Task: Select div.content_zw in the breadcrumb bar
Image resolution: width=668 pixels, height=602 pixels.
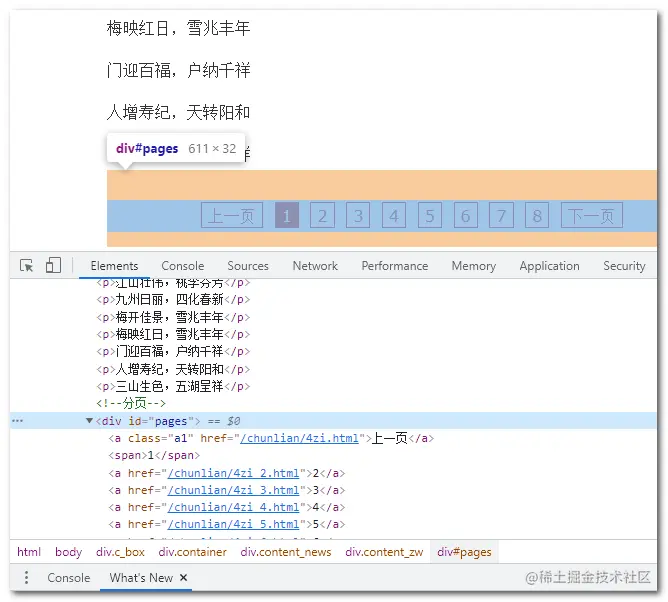Action: [x=384, y=552]
